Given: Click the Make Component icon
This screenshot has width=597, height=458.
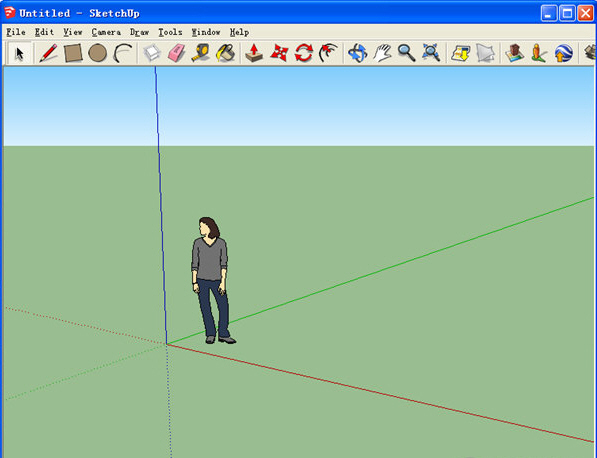Looking at the screenshot, I should tap(152, 53).
